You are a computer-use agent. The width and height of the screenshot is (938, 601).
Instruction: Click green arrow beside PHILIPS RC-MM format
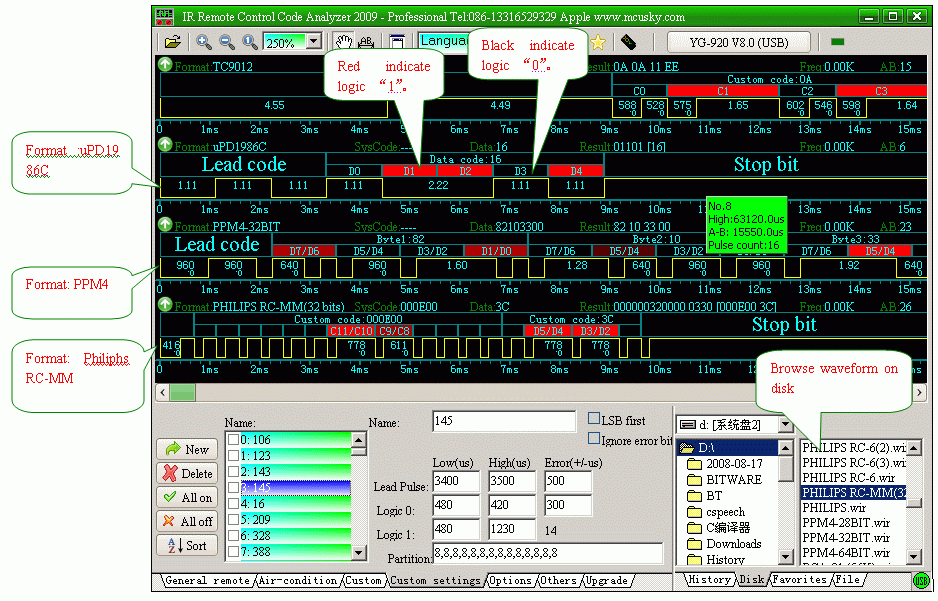pos(165,305)
